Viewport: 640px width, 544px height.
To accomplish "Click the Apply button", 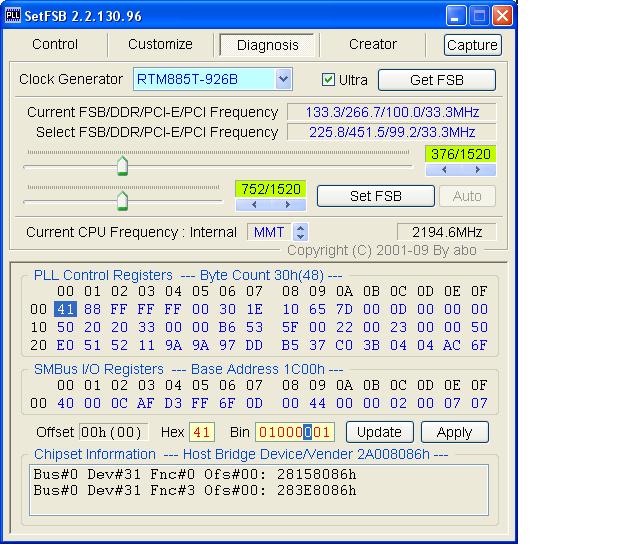I will click(455, 432).
